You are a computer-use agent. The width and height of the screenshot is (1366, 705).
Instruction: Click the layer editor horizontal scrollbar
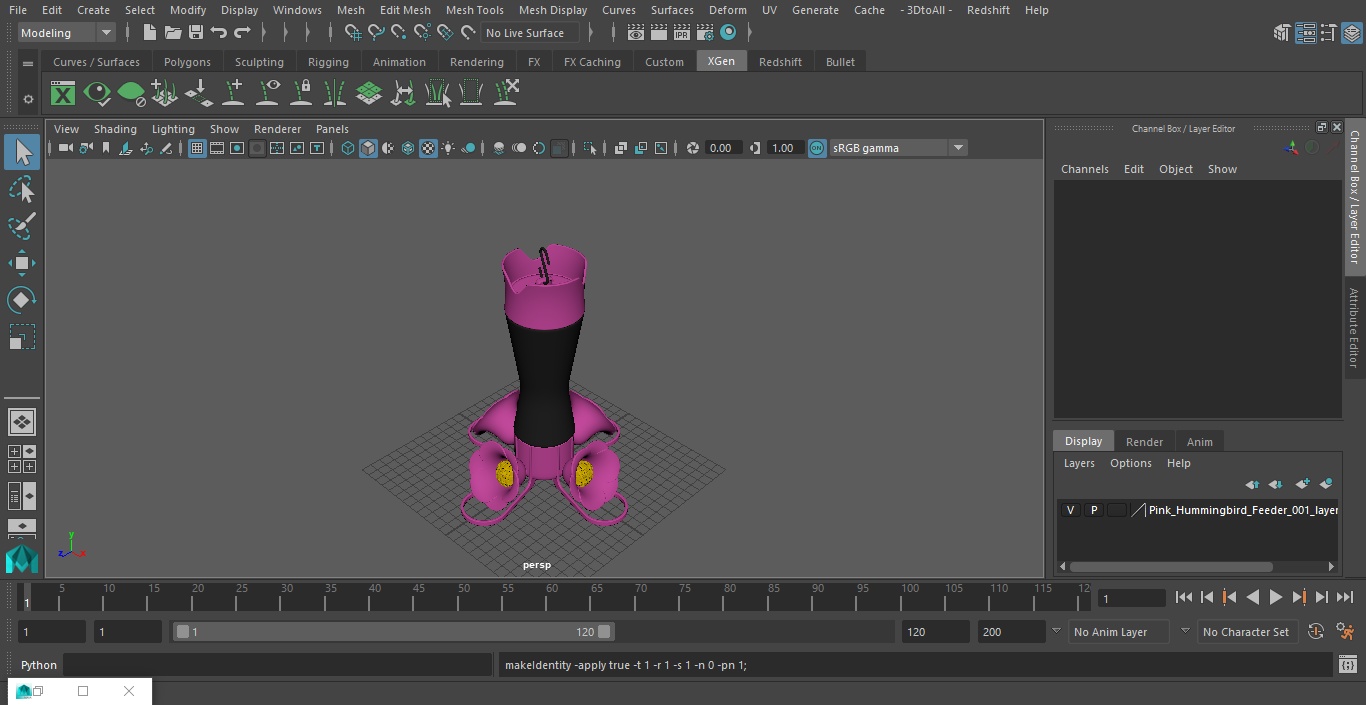(1171, 566)
